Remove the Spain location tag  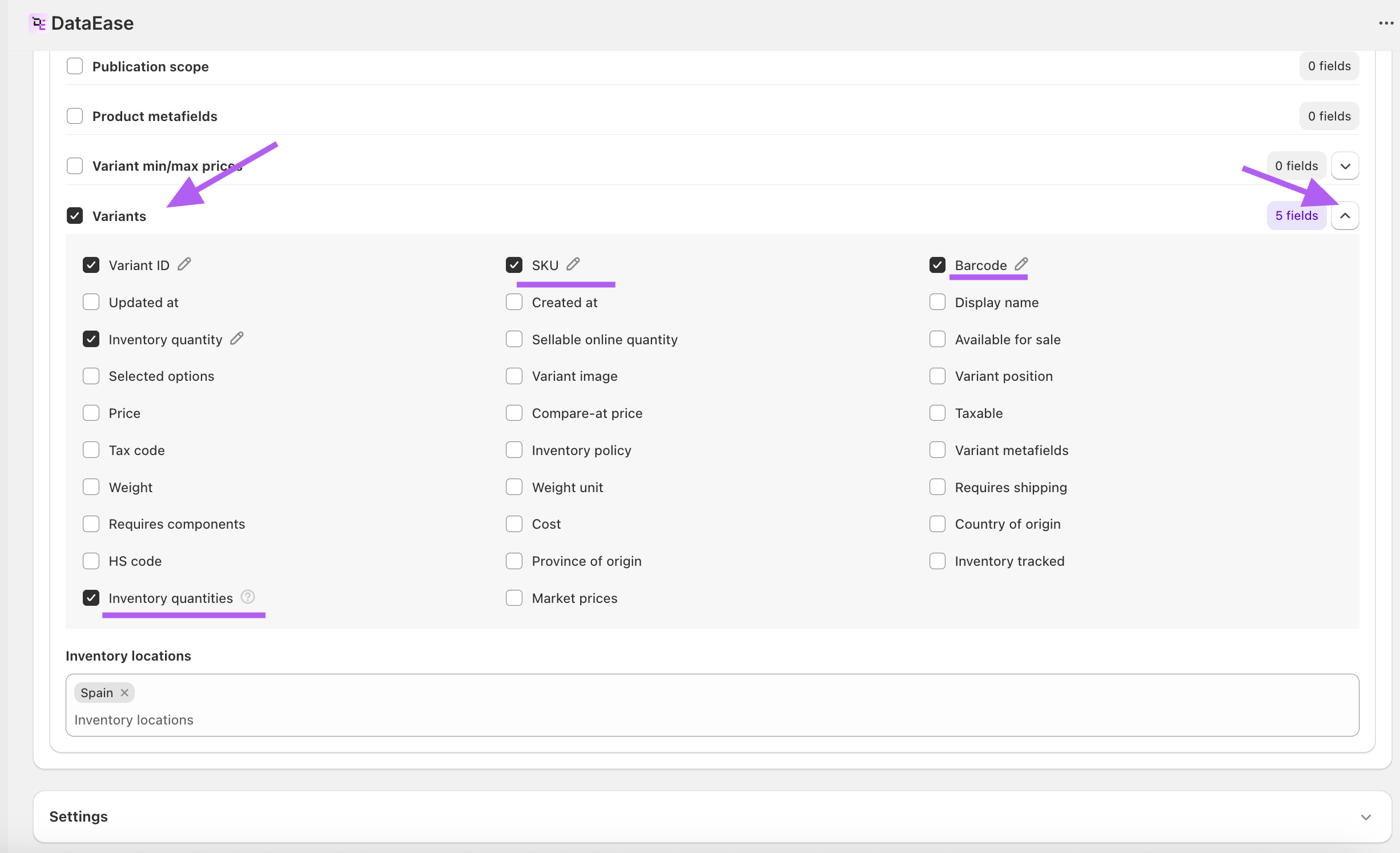pos(124,693)
